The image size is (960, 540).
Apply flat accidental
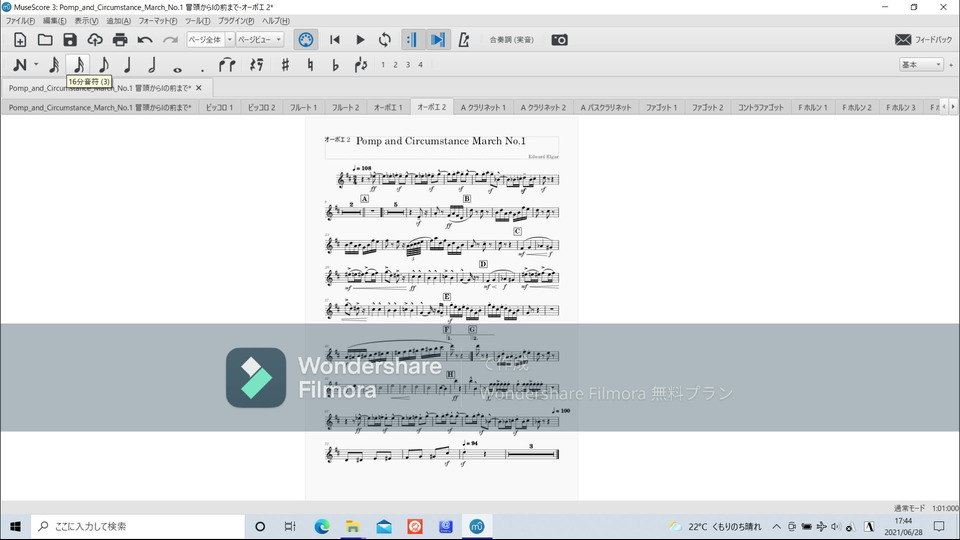[335, 65]
